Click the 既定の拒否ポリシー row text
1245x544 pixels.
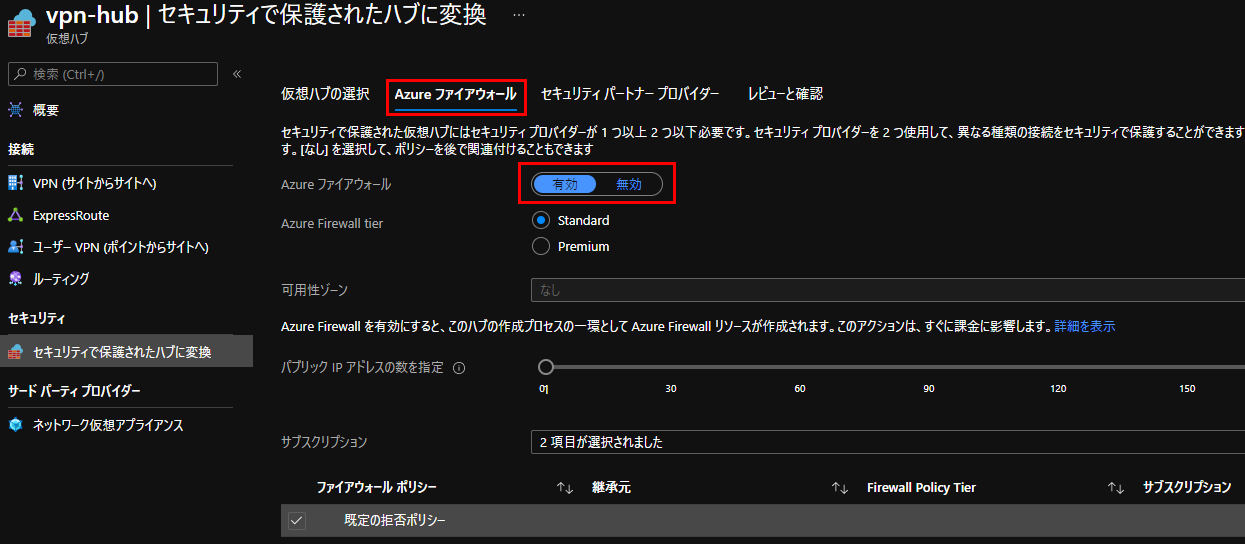point(395,521)
